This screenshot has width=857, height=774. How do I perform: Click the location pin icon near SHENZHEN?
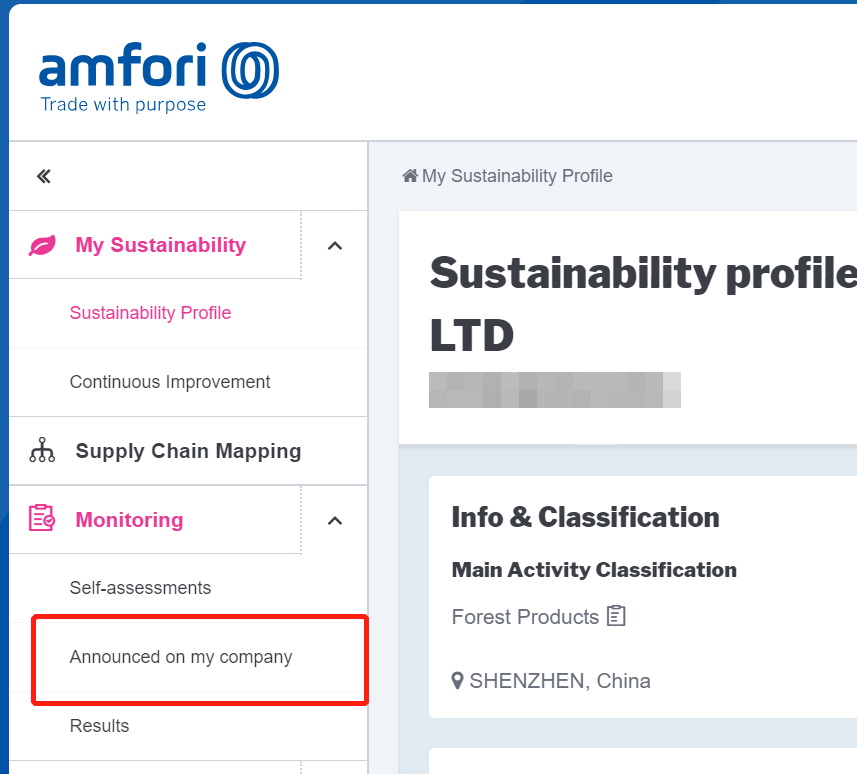[458, 681]
